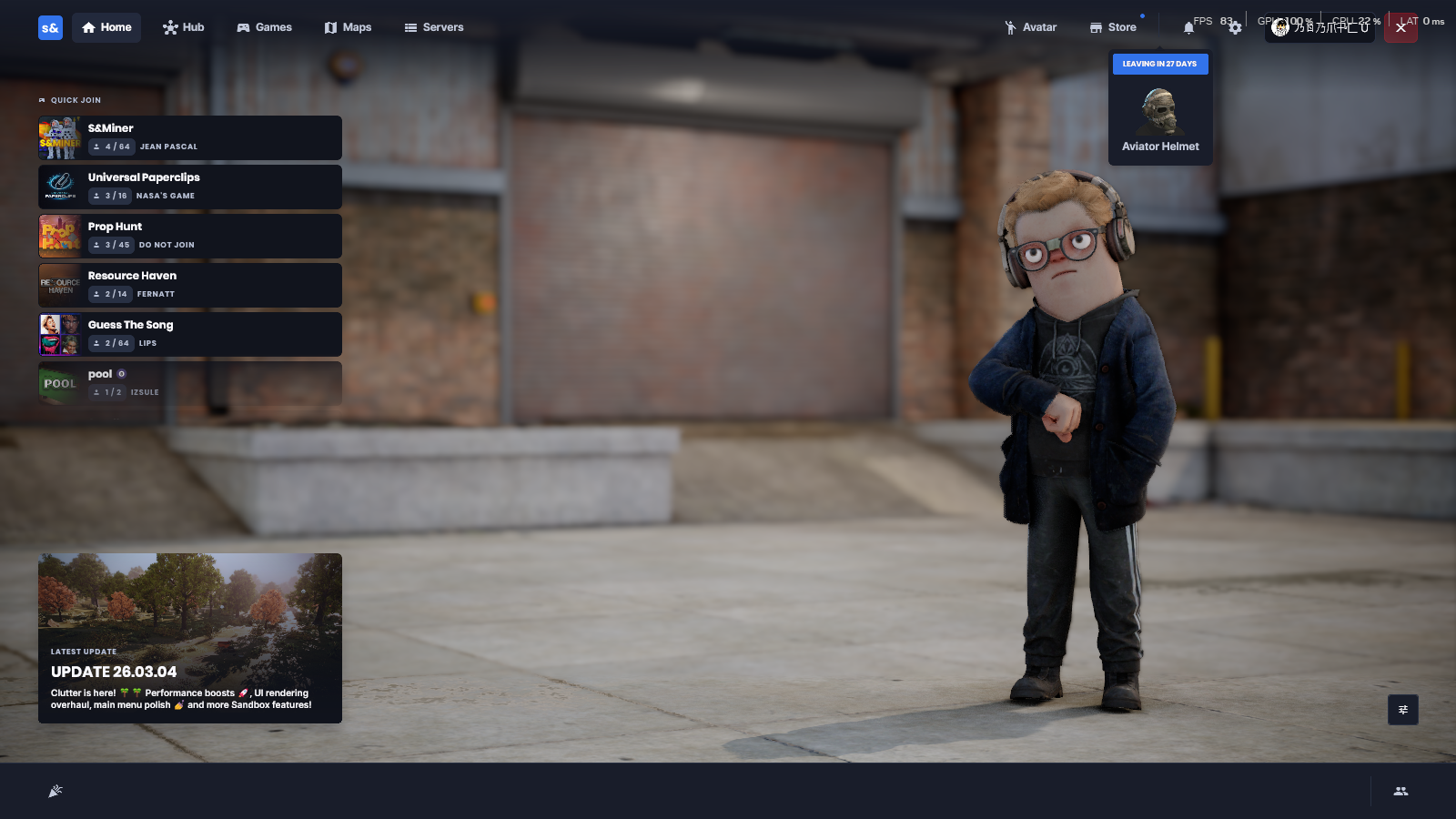Screen dimensions: 1456x819
Task: Switch to the Games tab
Action: tap(264, 27)
